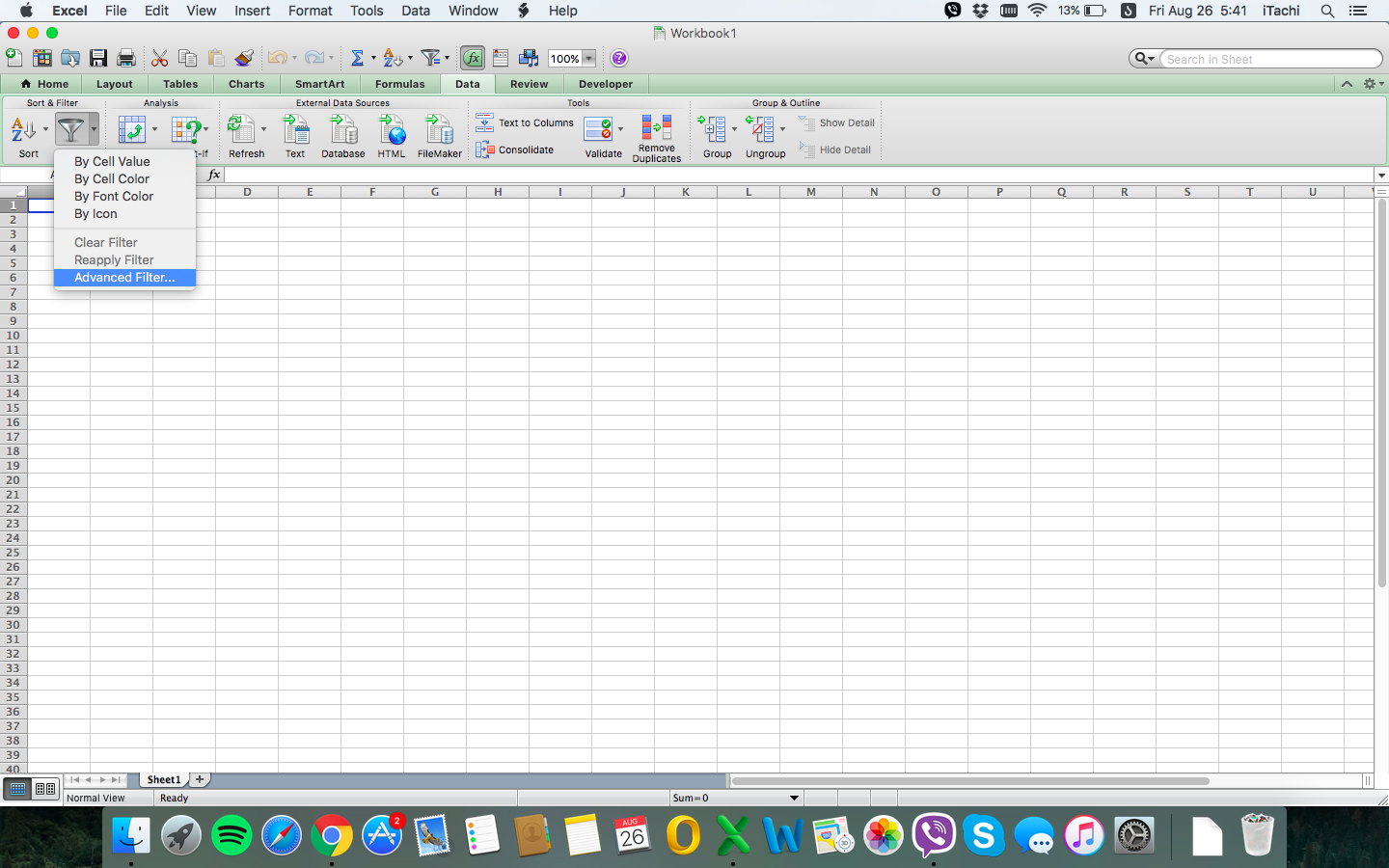Expand the ribbon Sort dropdown arrow
This screenshot has height=868, width=1389.
pos(45,128)
